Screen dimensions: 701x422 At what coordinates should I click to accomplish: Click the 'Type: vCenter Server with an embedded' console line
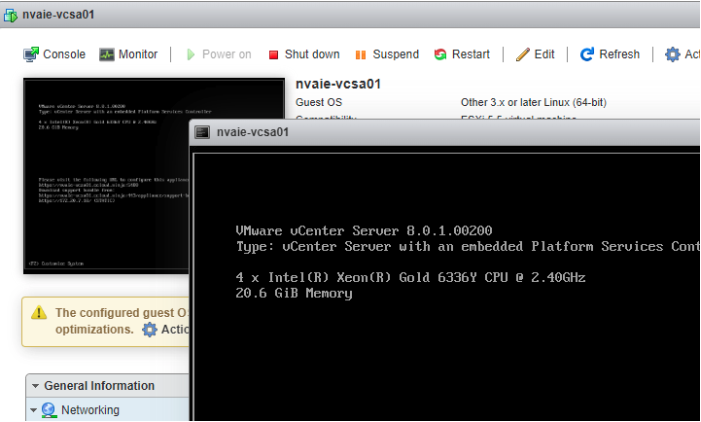pos(468,247)
